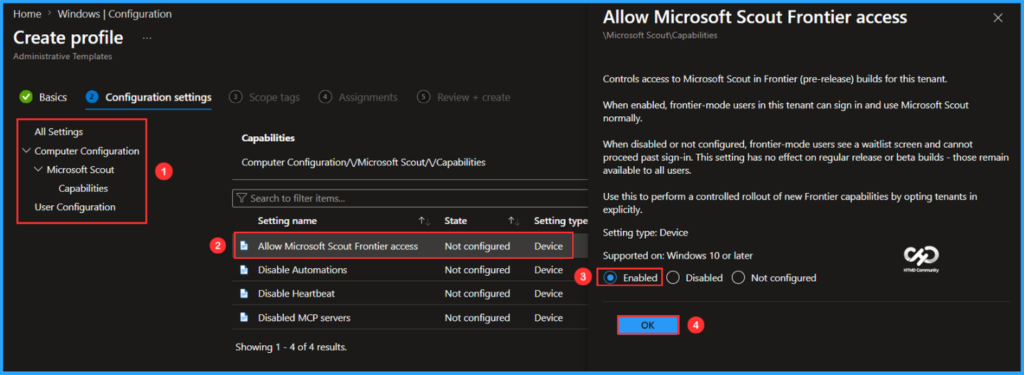Click the Setting type column header

pos(560,221)
